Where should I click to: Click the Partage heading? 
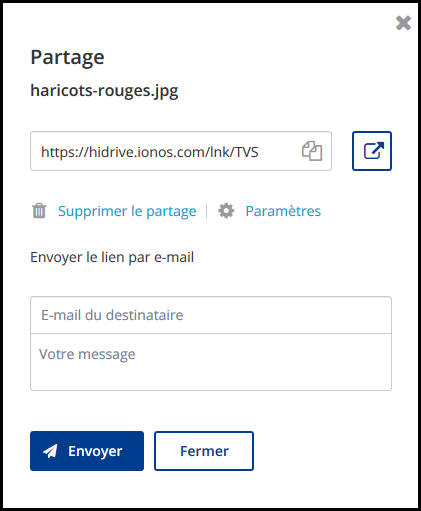click(x=67, y=58)
